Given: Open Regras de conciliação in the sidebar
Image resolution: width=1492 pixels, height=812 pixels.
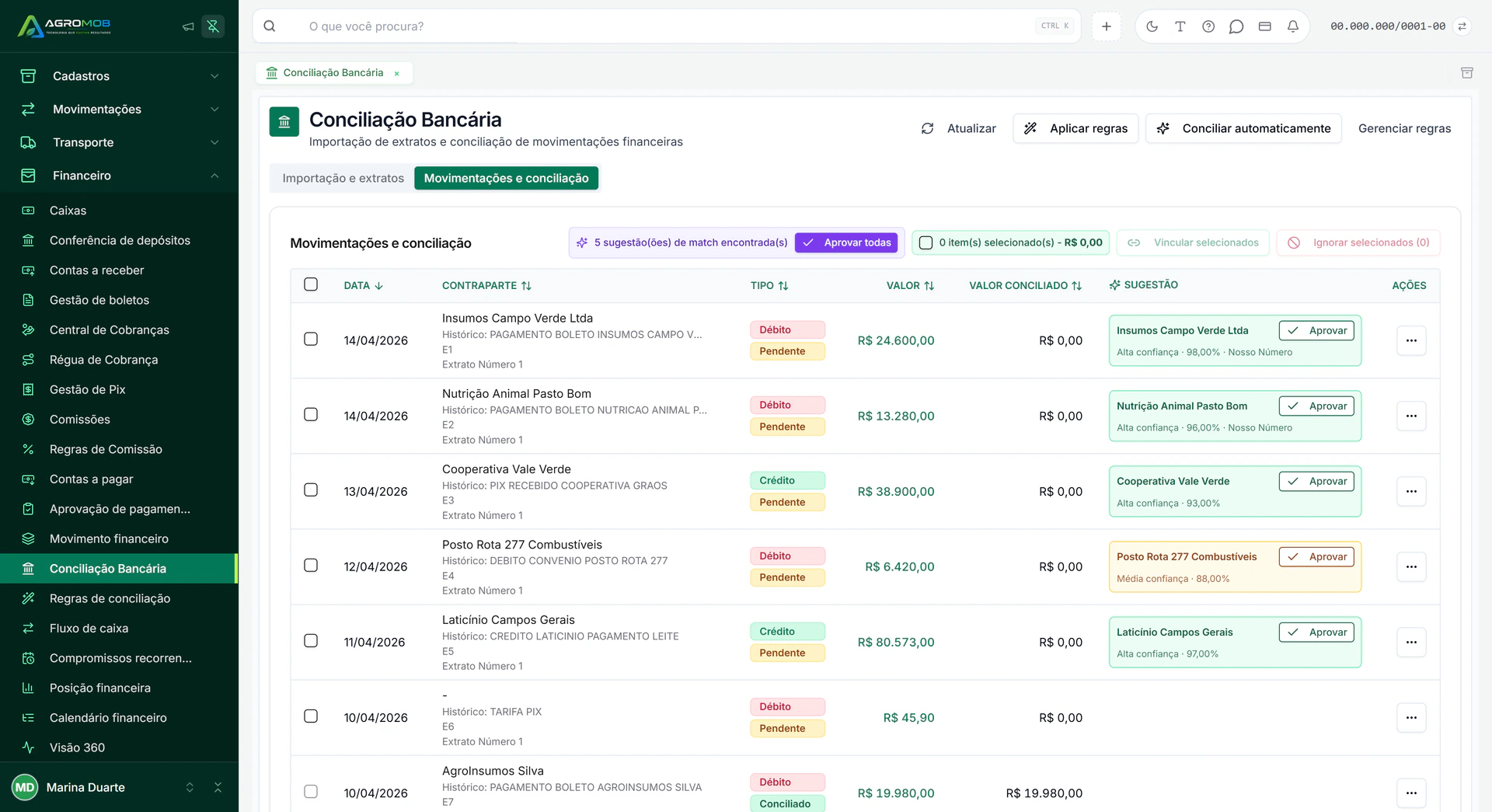Looking at the screenshot, I should point(119,598).
